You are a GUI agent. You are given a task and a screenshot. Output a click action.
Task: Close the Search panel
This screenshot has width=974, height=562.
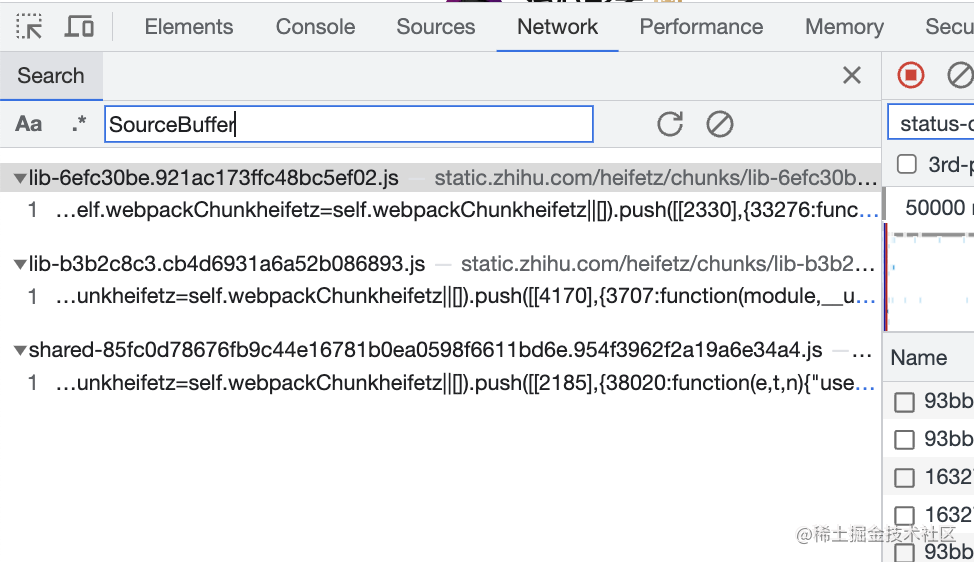tap(852, 75)
